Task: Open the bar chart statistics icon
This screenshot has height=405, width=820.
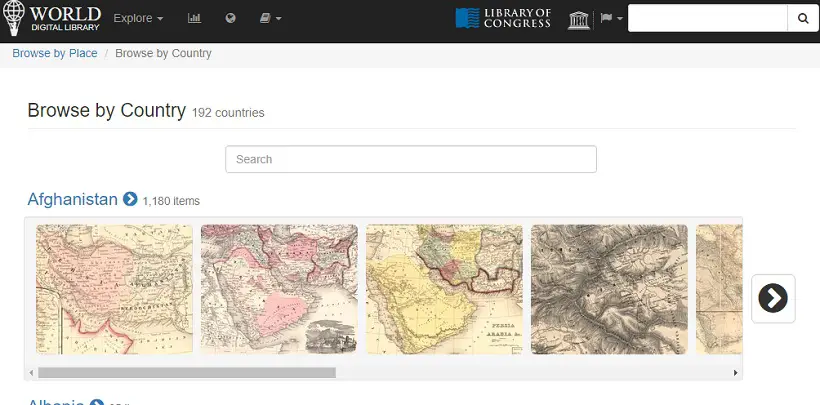Action: pos(195,18)
